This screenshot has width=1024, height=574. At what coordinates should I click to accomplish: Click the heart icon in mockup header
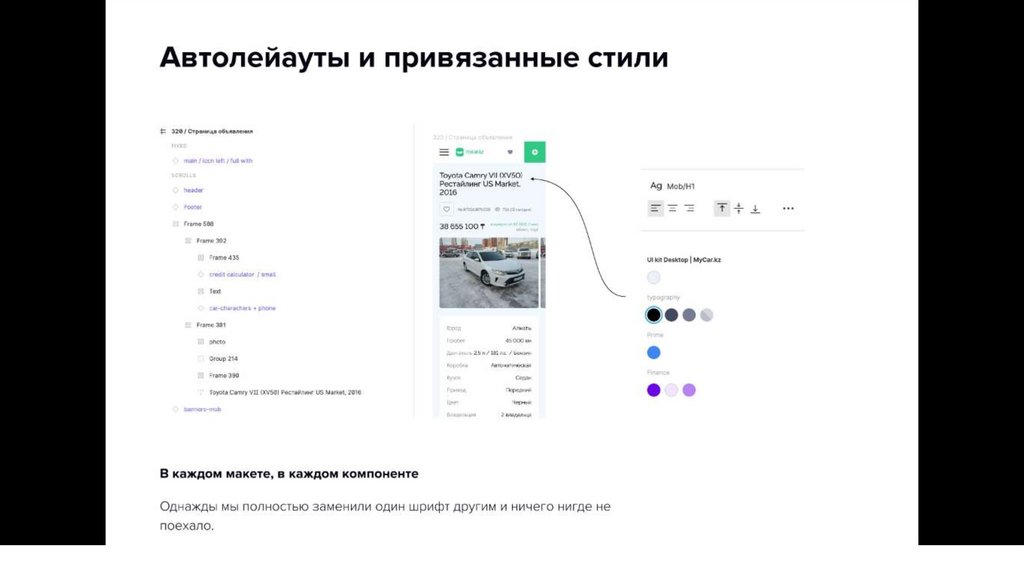coord(510,152)
